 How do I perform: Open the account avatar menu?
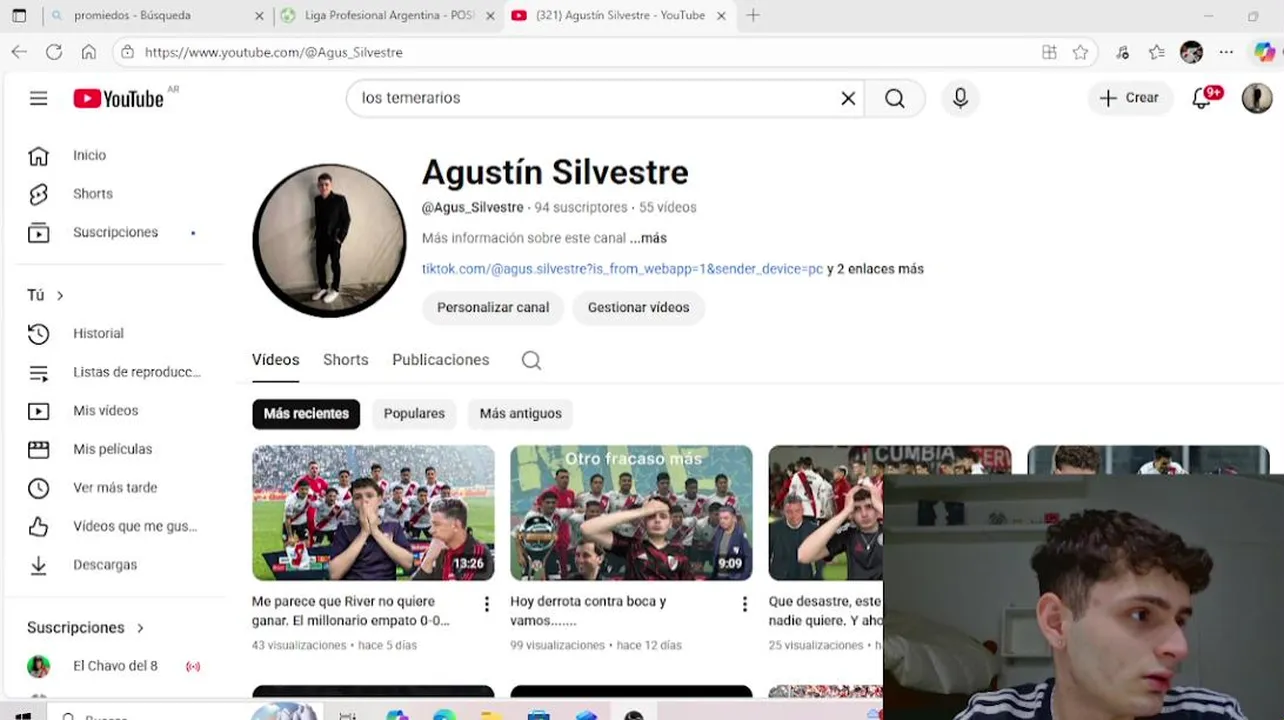point(1257,98)
